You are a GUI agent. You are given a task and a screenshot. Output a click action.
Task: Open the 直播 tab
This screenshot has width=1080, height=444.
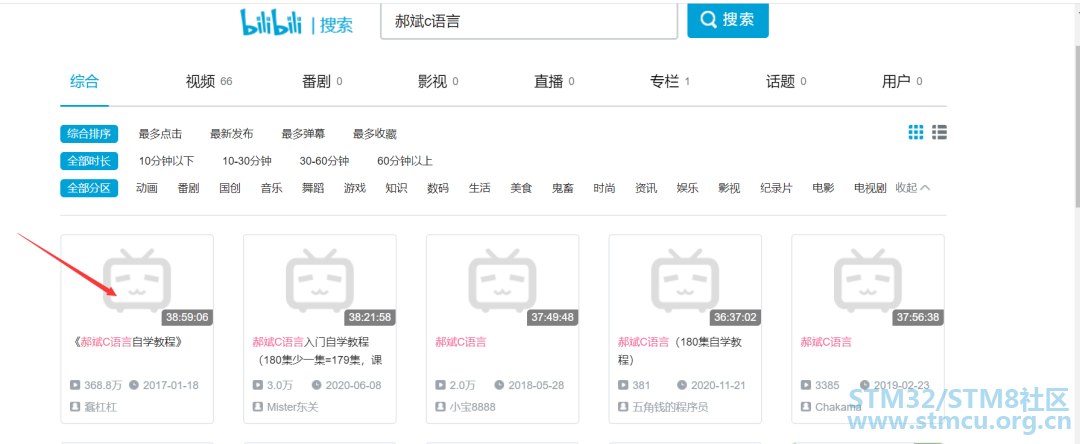[x=554, y=82]
